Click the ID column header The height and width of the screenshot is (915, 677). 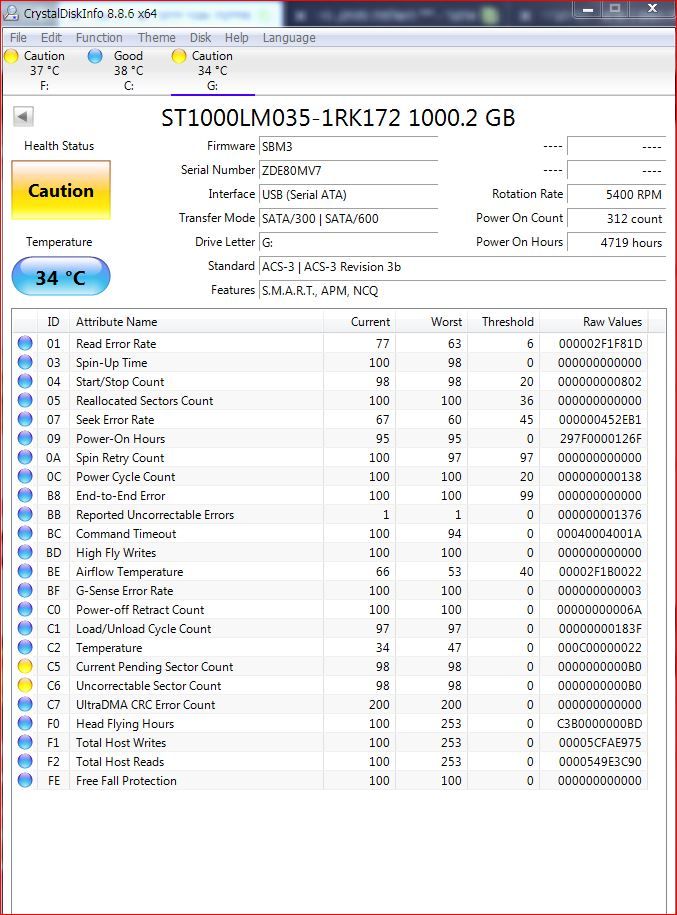(53, 322)
